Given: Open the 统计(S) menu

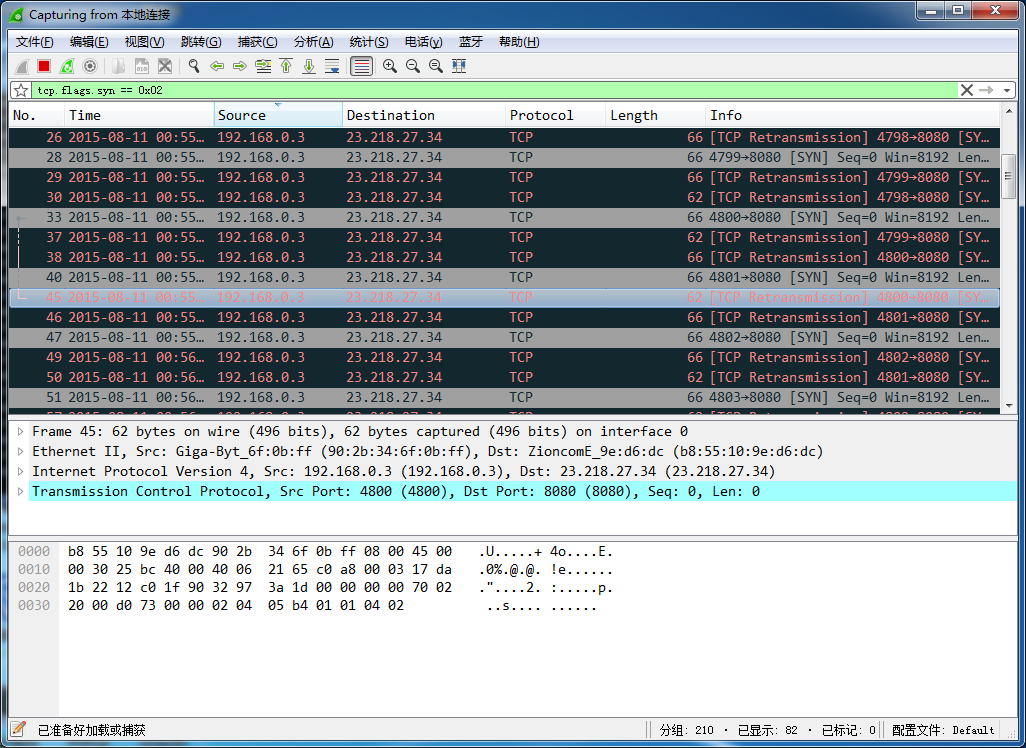Looking at the screenshot, I should (369, 42).
